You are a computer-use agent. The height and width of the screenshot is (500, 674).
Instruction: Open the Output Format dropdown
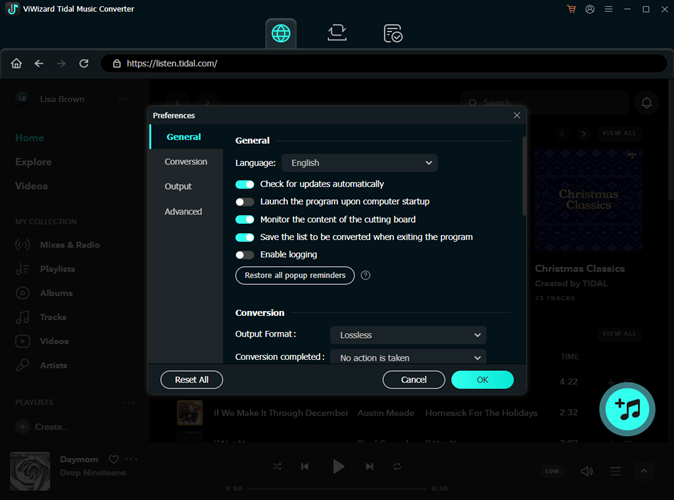pyautogui.click(x=408, y=335)
